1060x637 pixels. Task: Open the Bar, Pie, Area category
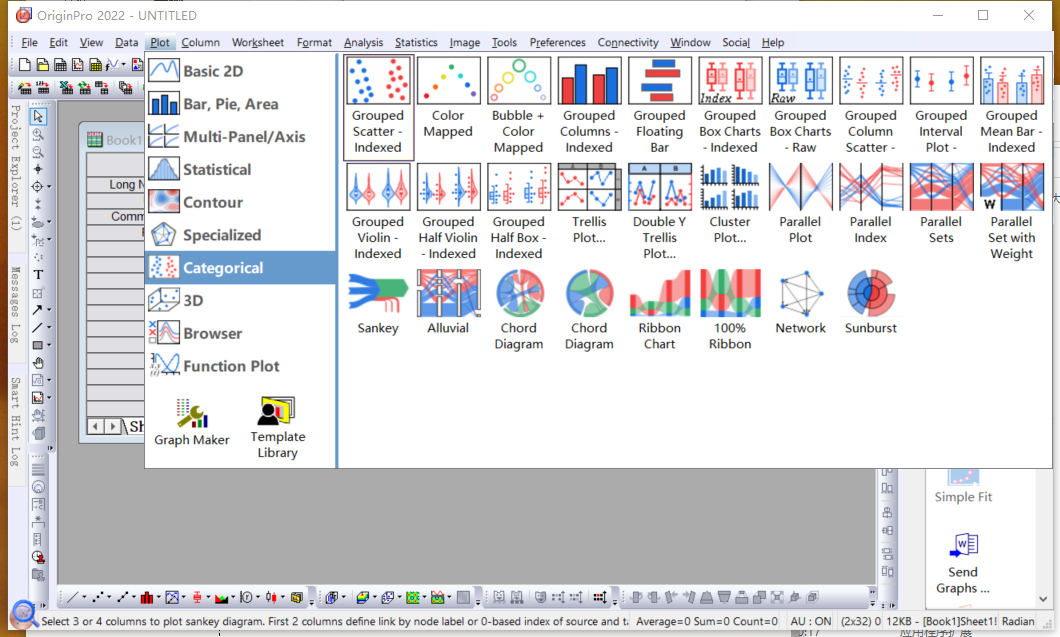(241, 103)
